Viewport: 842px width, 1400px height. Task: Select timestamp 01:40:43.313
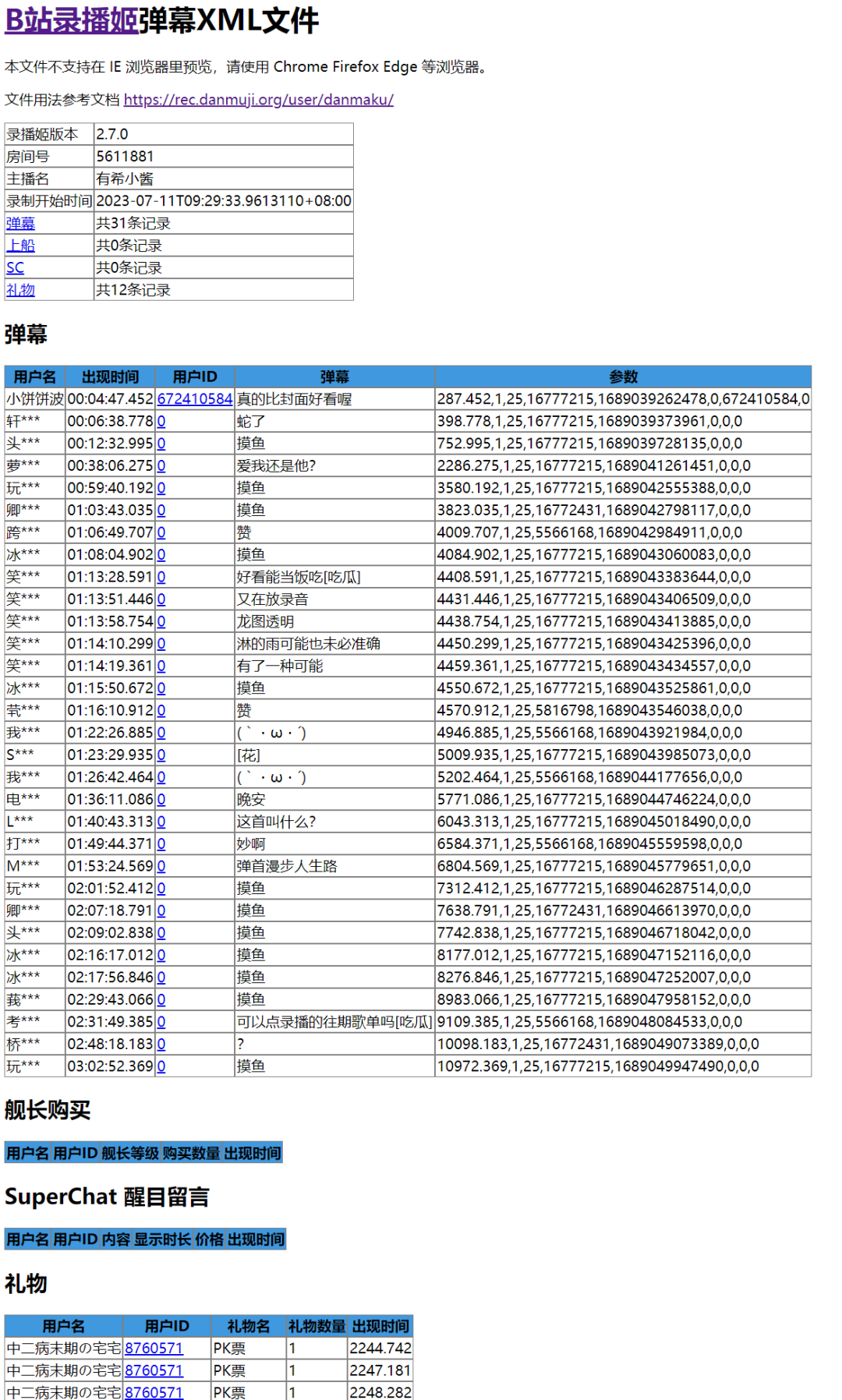pos(111,822)
